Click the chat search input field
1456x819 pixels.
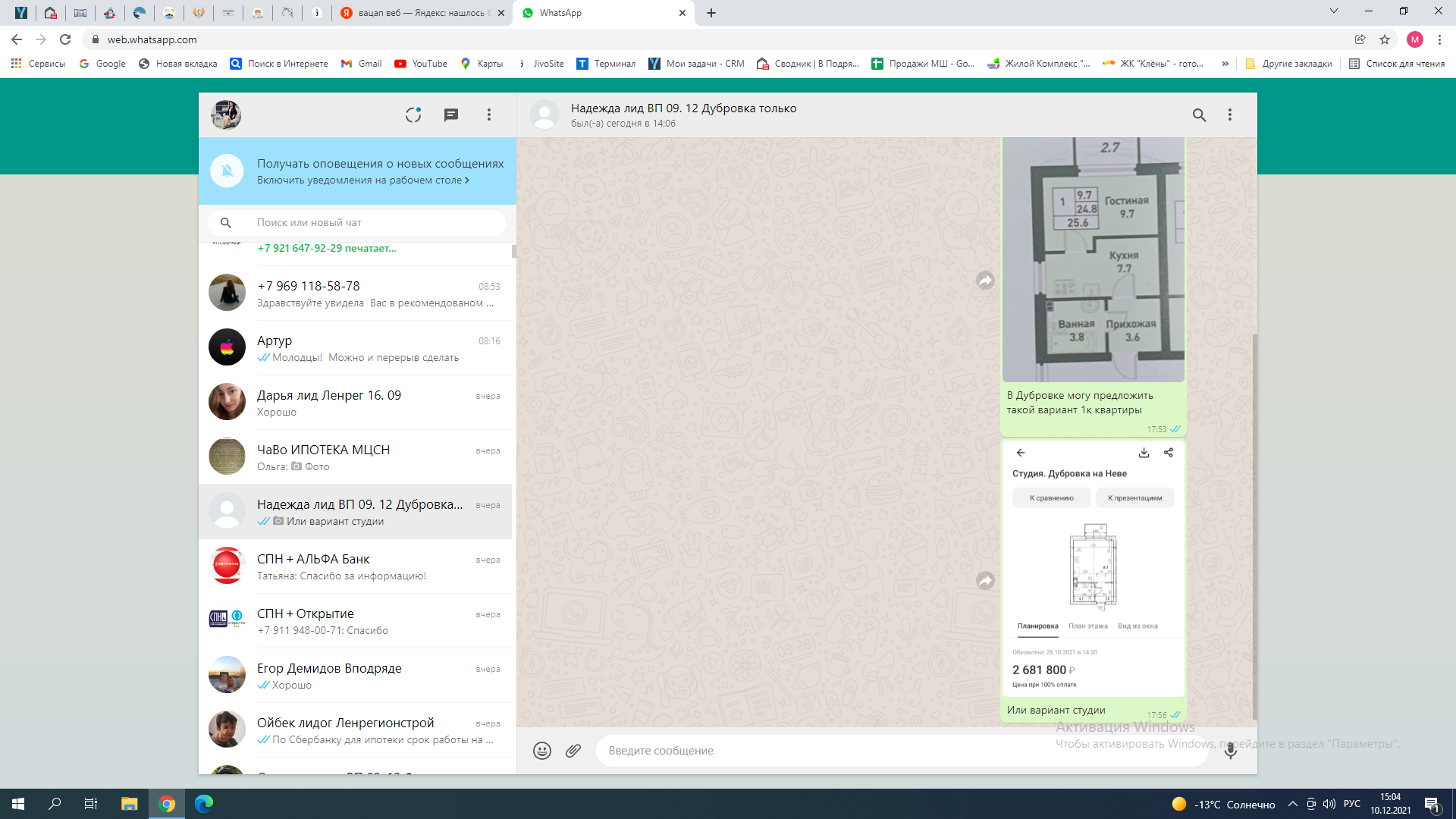coord(372,223)
